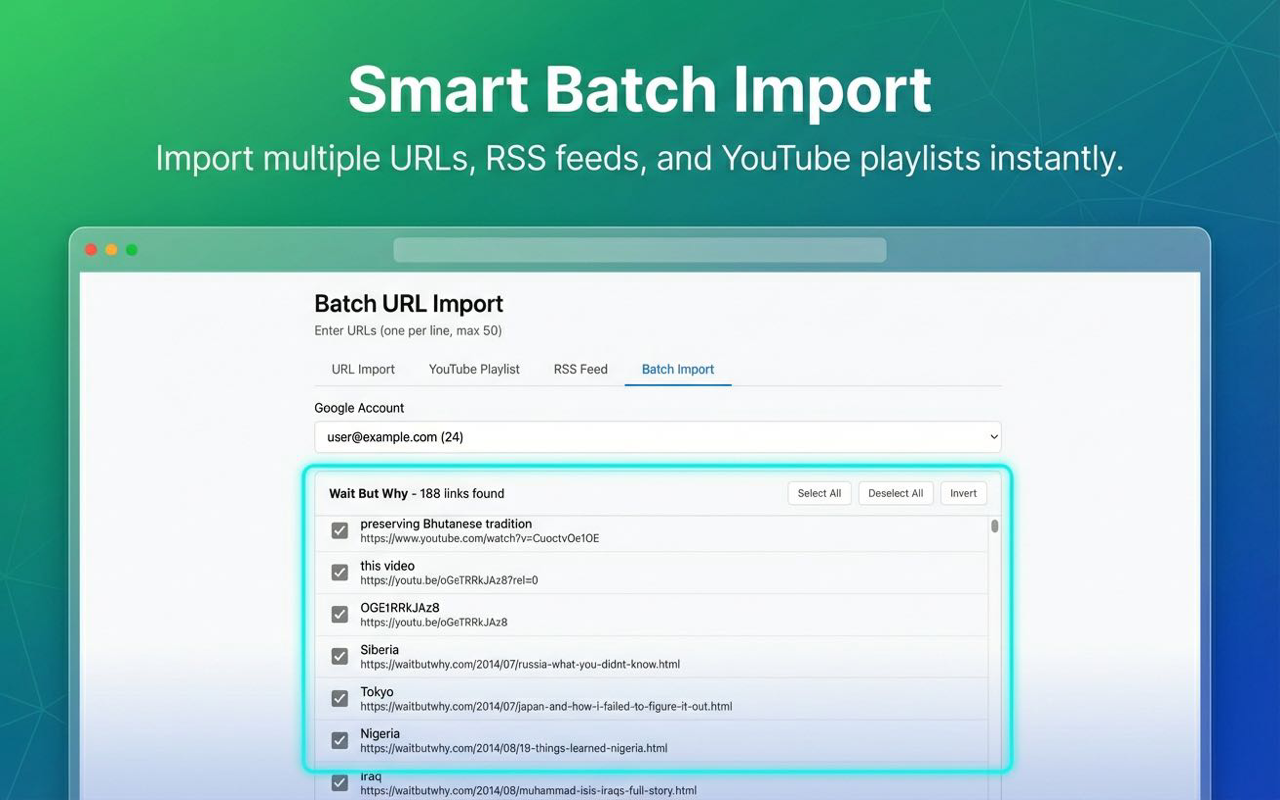Toggle the checkbox for this video
The height and width of the screenshot is (800, 1280).
tap(339, 572)
